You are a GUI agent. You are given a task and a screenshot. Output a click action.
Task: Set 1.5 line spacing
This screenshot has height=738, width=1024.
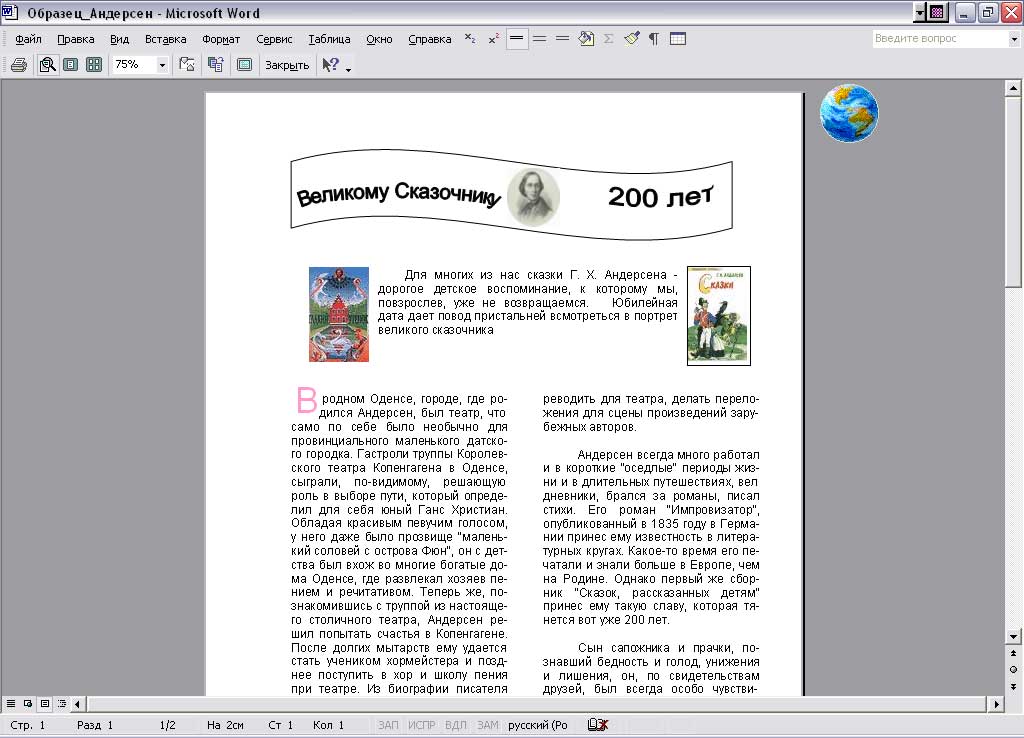pos(539,39)
